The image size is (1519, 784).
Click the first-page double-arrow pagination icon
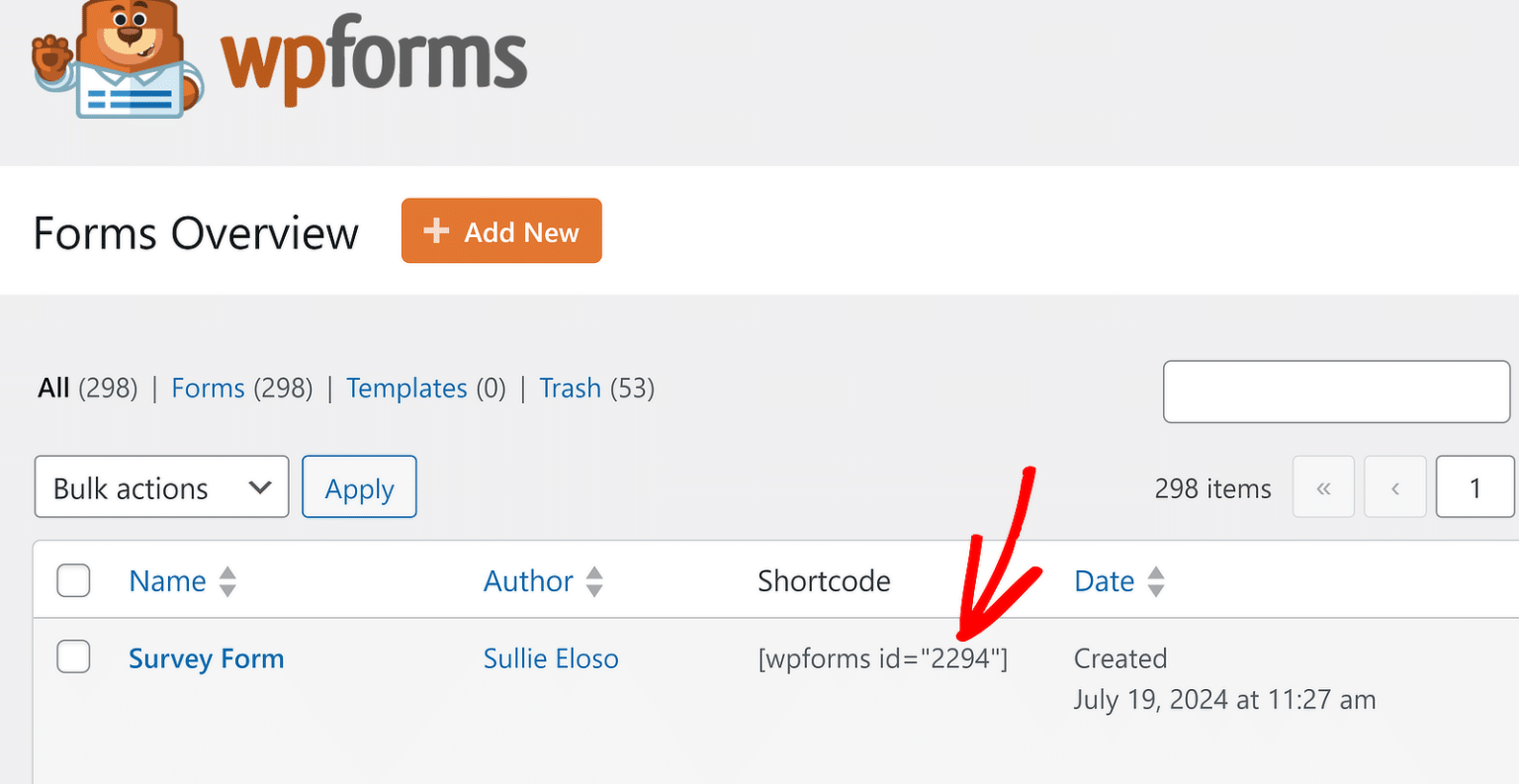(1323, 486)
